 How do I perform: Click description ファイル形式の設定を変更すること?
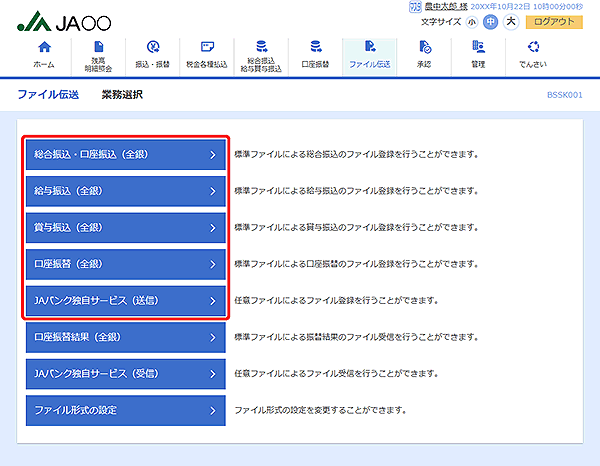tap(320, 410)
